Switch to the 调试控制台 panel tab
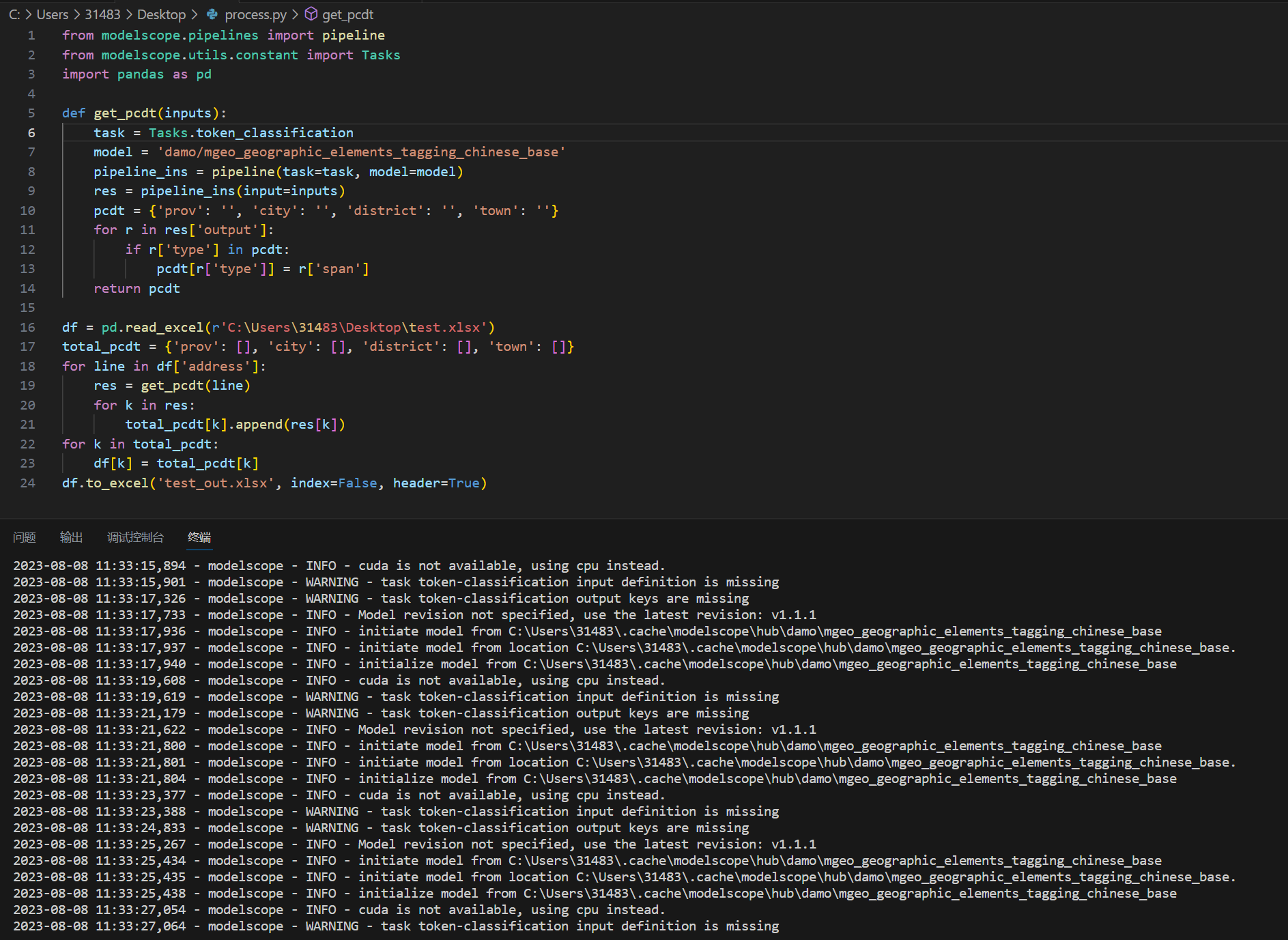 [x=135, y=537]
